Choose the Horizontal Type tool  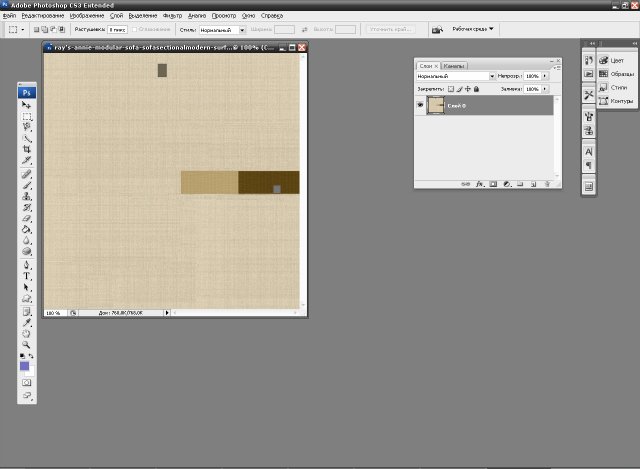pos(27,276)
